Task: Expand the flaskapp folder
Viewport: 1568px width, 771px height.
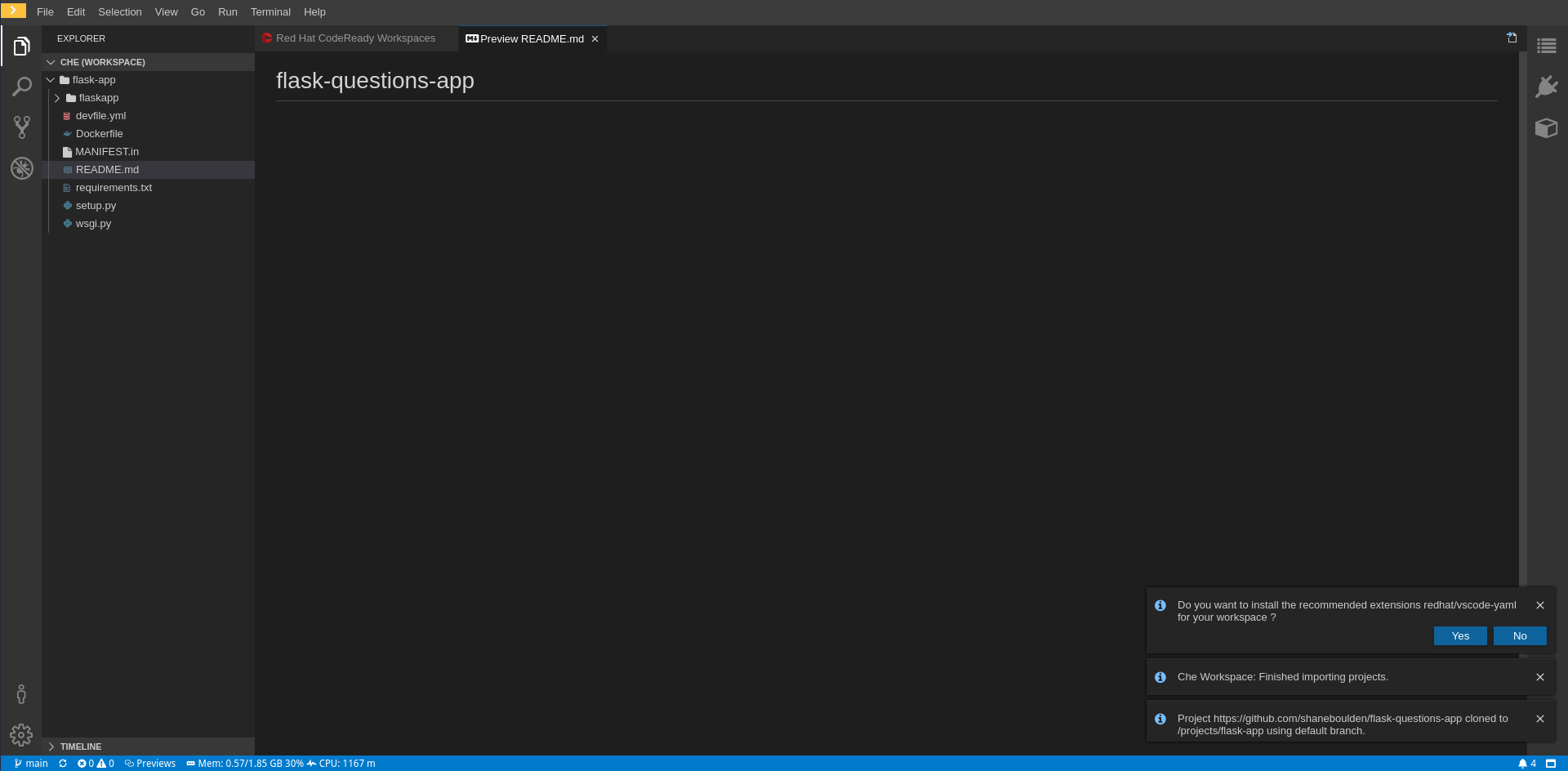Action: click(98, 98)
